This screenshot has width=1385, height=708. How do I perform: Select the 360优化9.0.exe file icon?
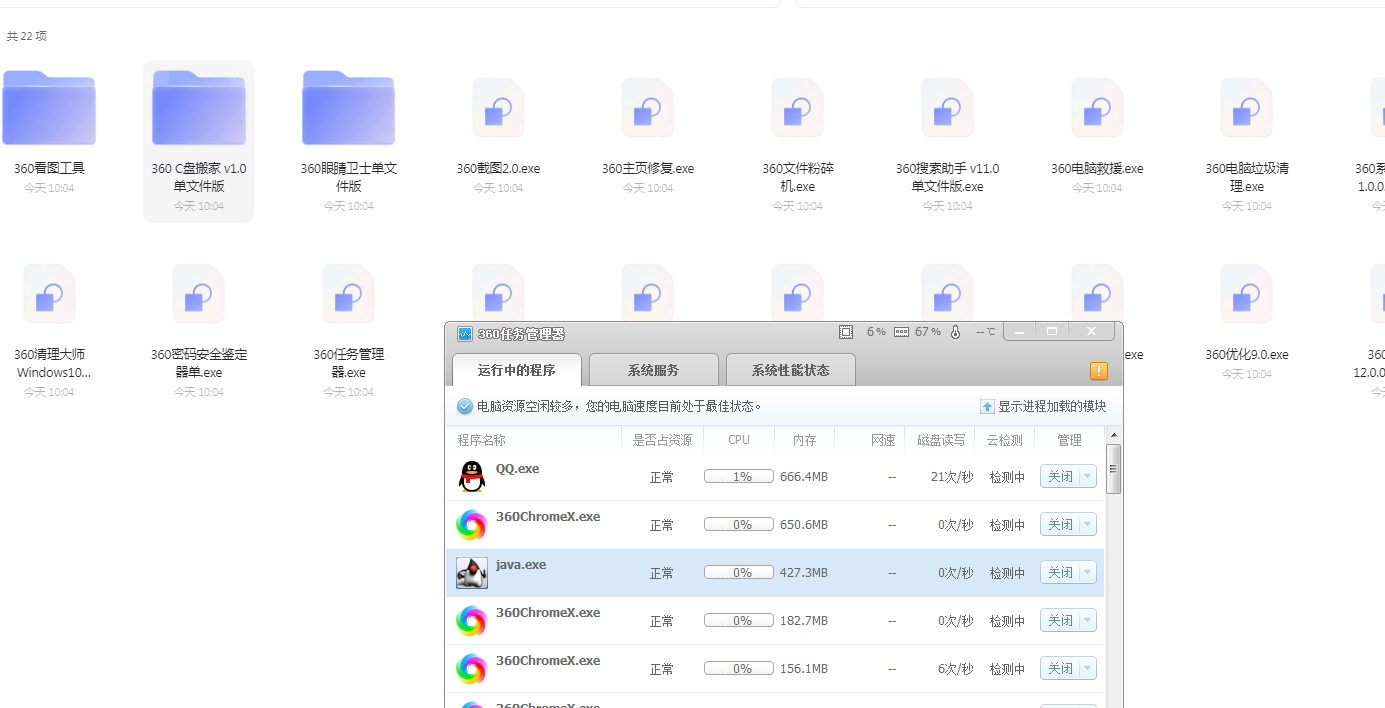[1246, 294]
